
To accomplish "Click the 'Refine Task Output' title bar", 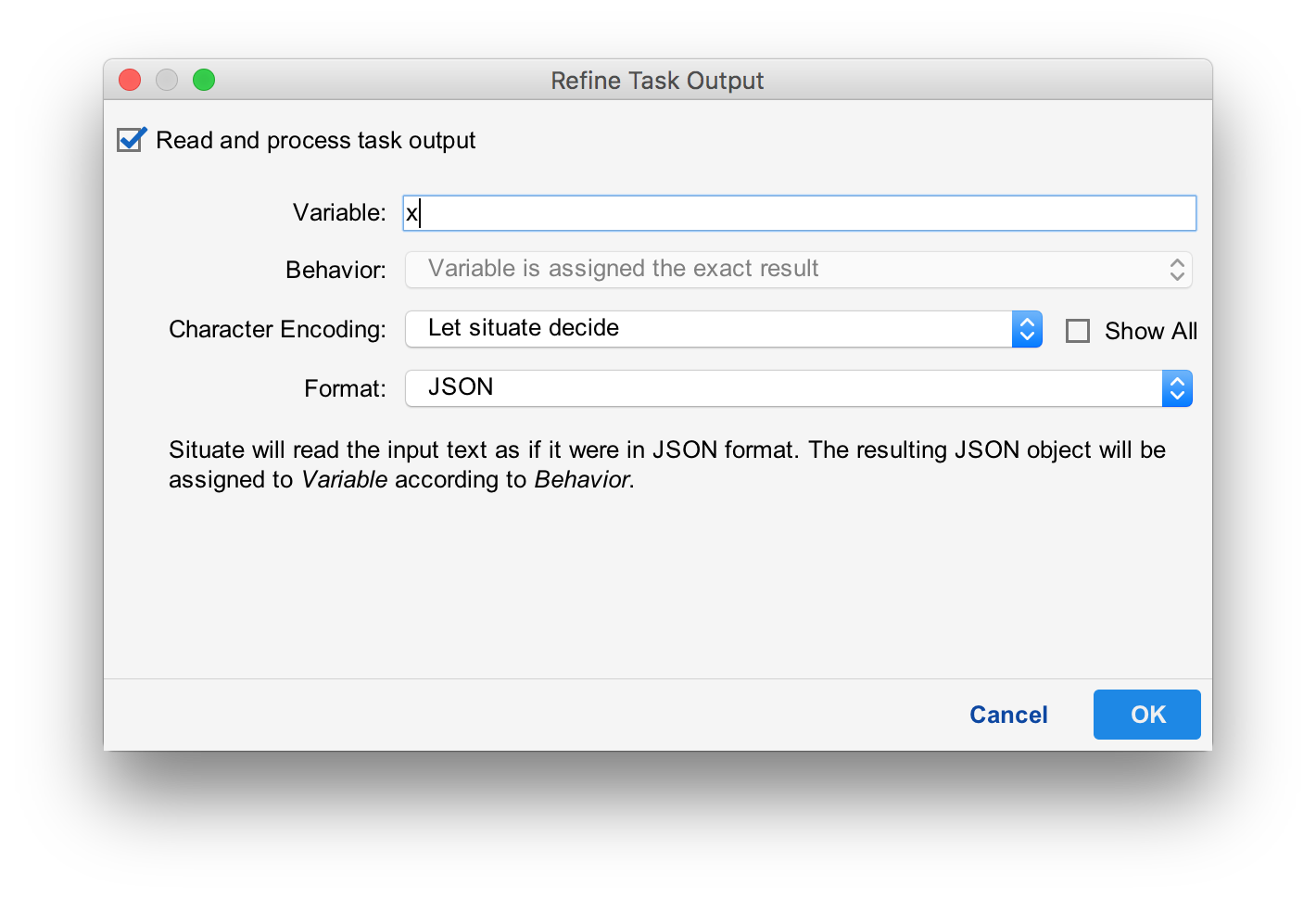I will coord(657,81).
